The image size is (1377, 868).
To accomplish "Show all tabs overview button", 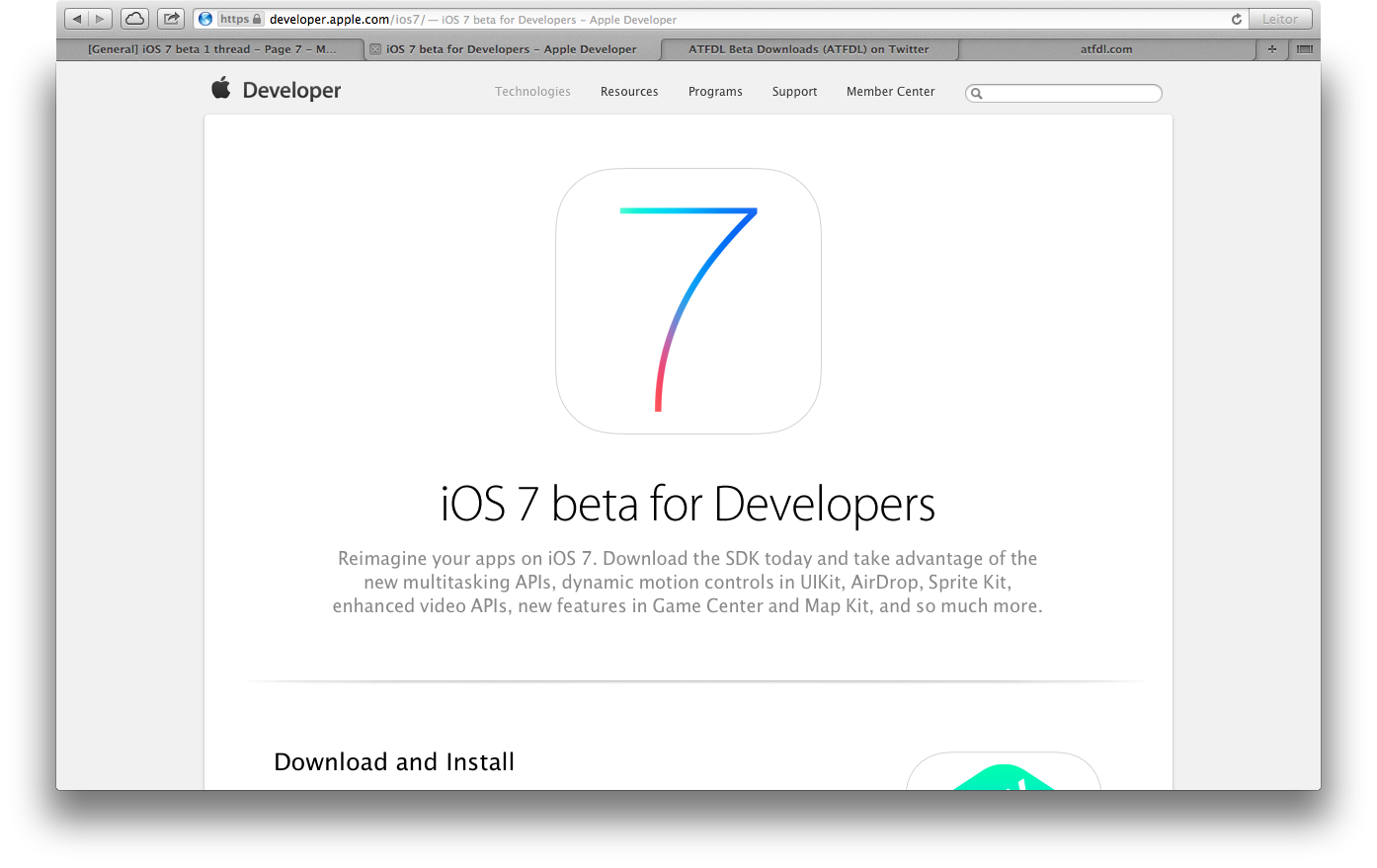I will (x=1305, y=49).
